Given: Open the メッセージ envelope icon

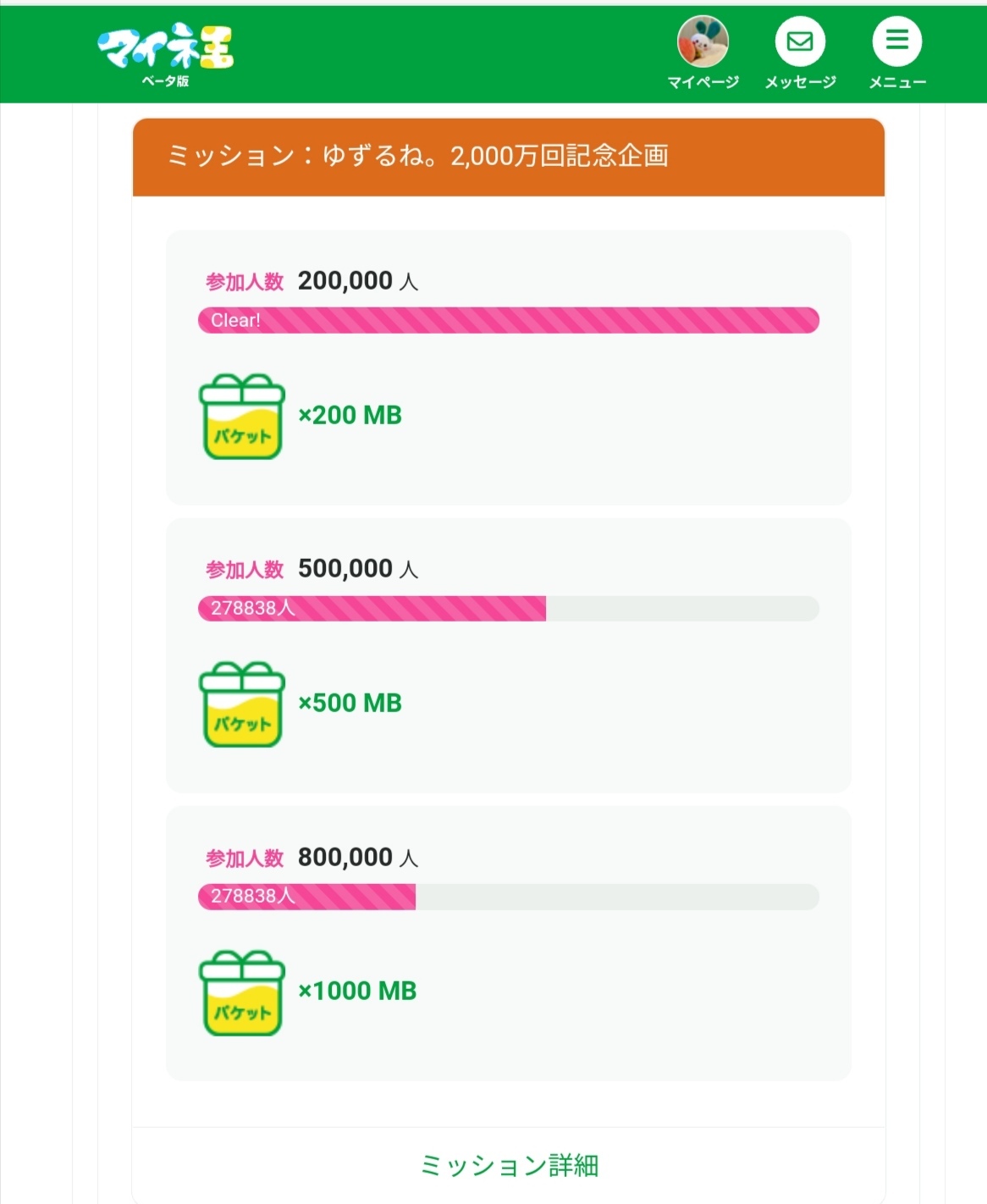Looking at the screenshot, I should click(800, 41).
